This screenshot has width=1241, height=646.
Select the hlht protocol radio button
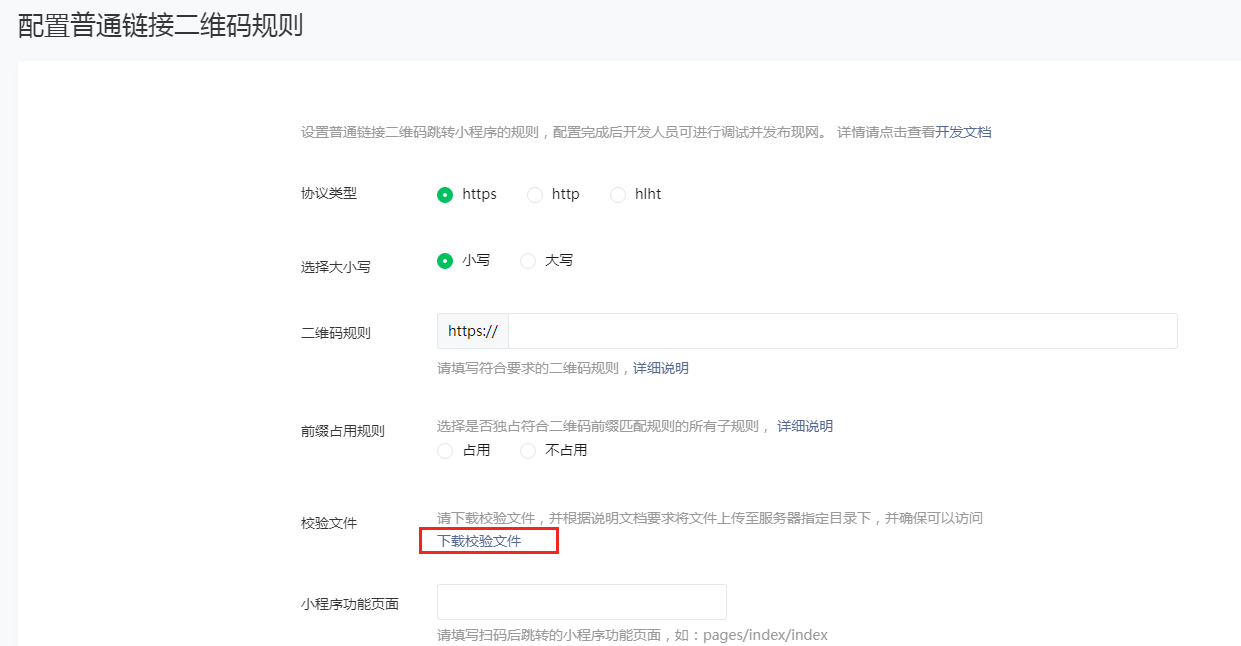[618, 195]
